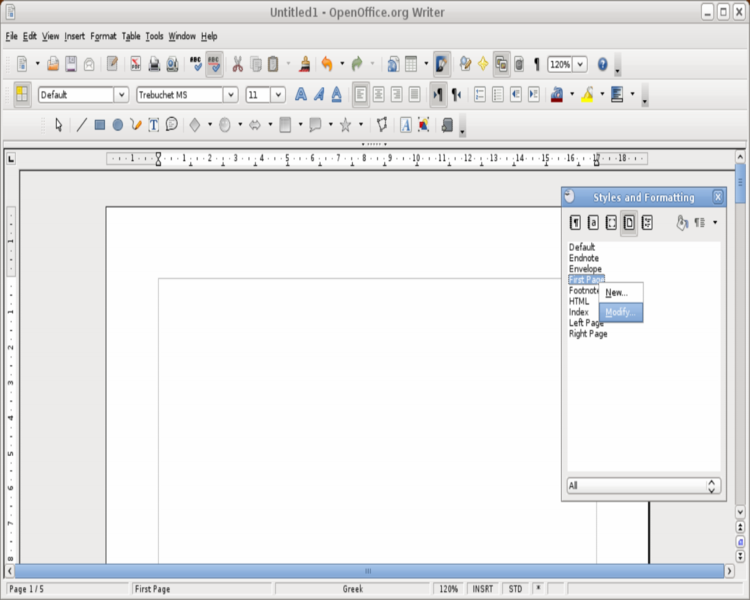Toggle Justified paragraph alignment
This screenshot has width=750, height=600.
click(x=414, y=94)
